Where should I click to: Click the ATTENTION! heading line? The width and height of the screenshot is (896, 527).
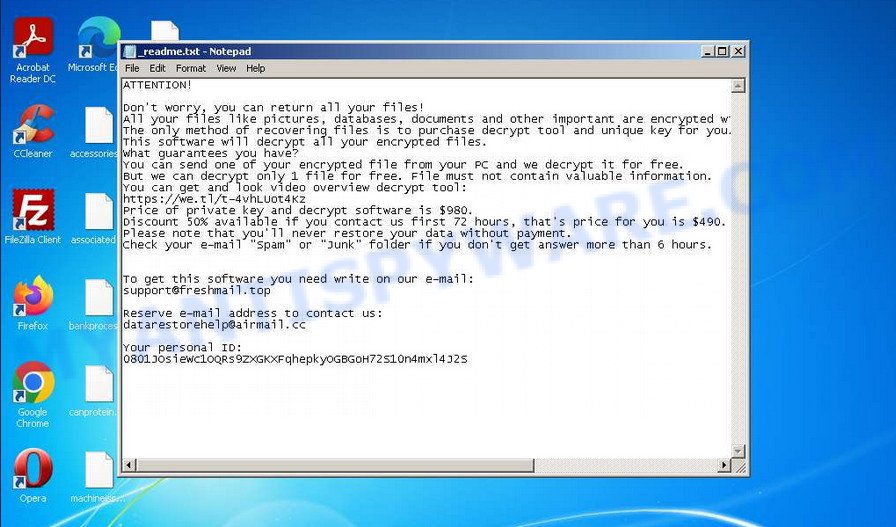pyautogui.click(x=157, y=85)
